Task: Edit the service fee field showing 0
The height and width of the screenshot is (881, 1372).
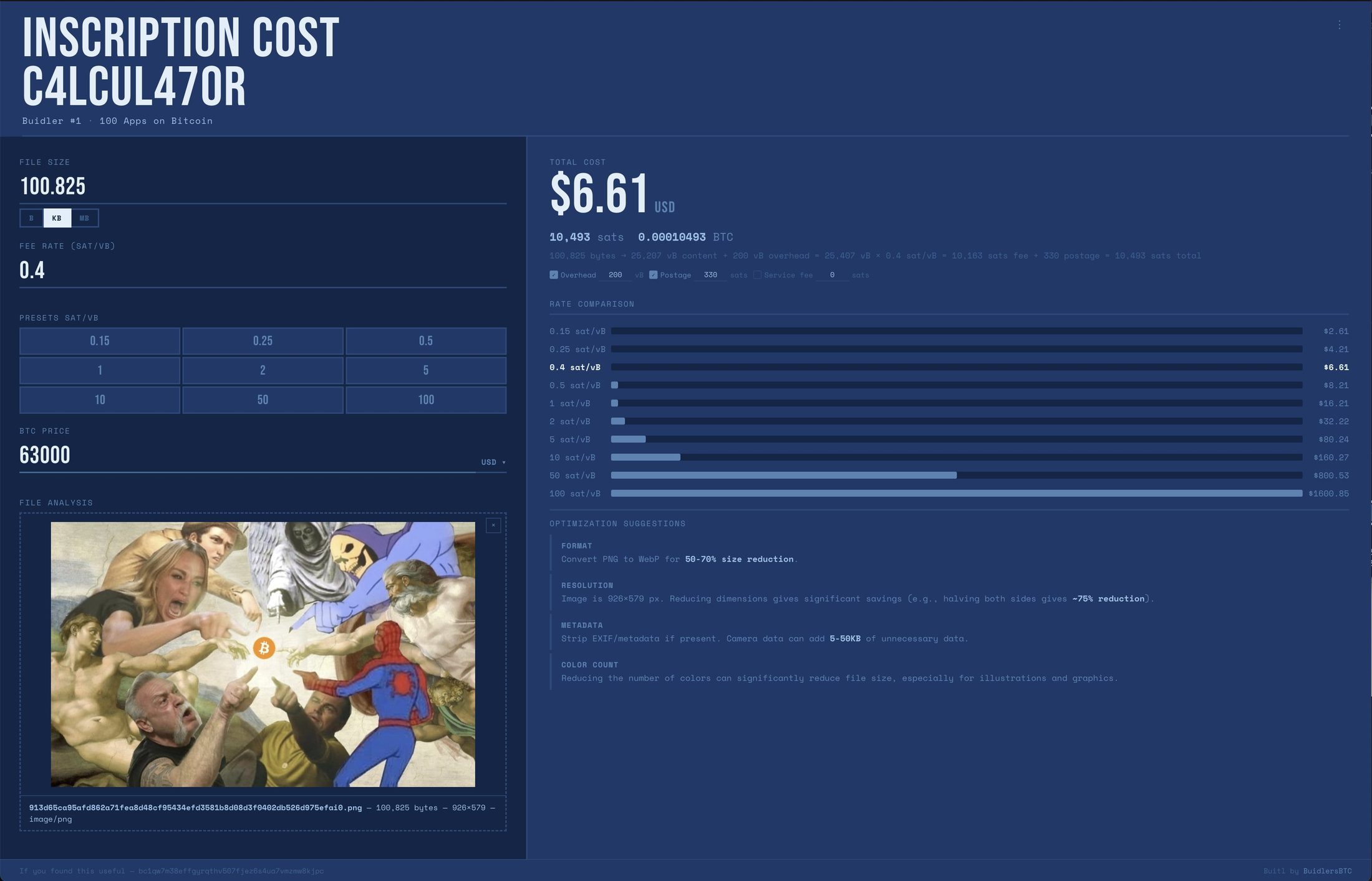Action: coord(832,275)
